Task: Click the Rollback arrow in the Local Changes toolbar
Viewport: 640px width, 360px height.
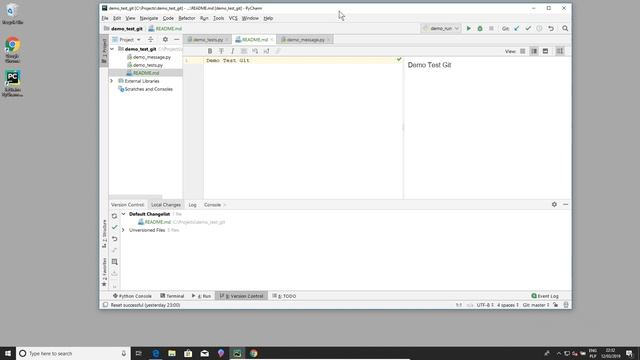Action: click(115, 239)
